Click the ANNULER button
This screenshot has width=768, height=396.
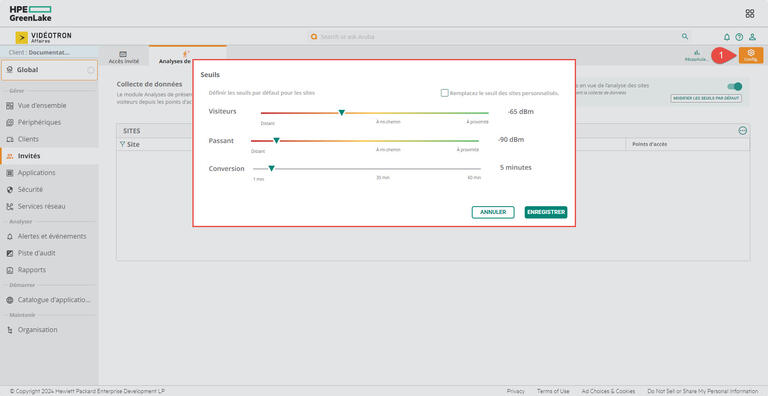(x=493, y=212)
